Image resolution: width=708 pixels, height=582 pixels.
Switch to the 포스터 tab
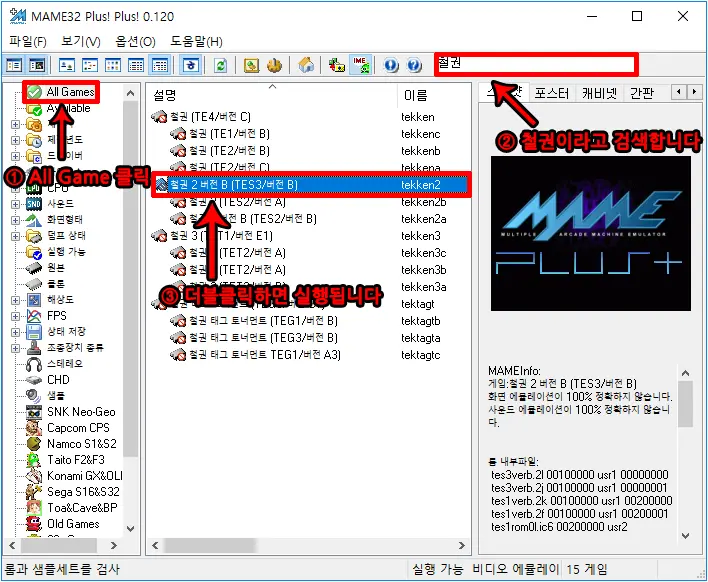click(x=551, y=93)
